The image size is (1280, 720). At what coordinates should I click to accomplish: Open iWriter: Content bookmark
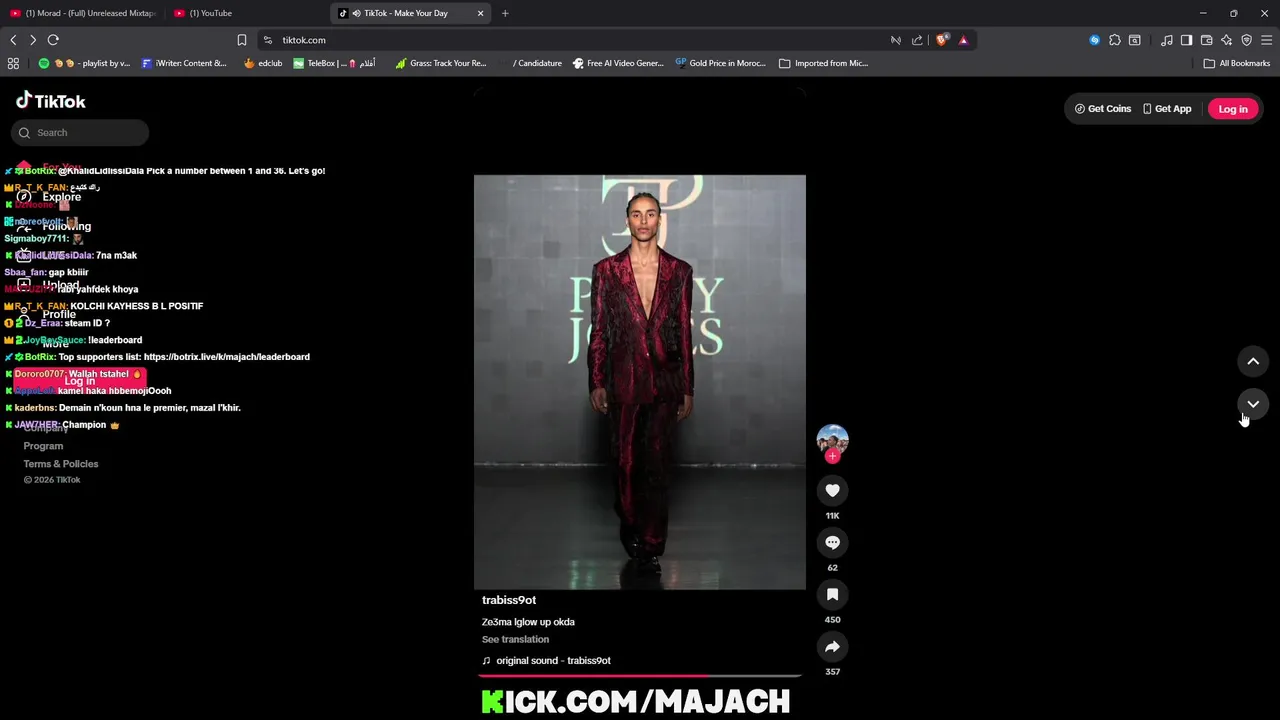point(184,63)
